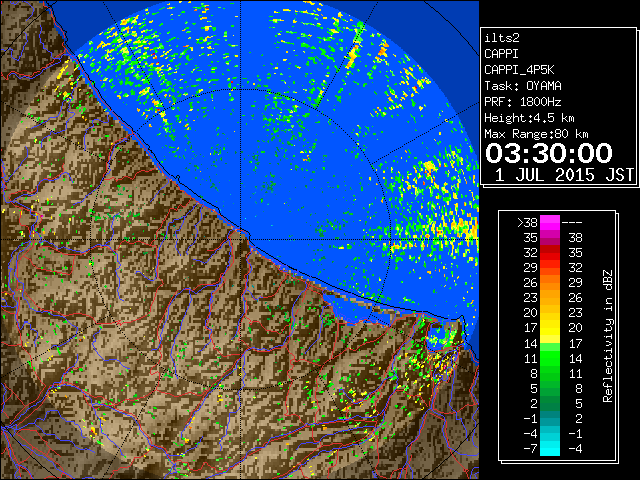This screenshot has height=480, width=640.
Task: Click the 03:30:00 timestamp
Action: 549,153
